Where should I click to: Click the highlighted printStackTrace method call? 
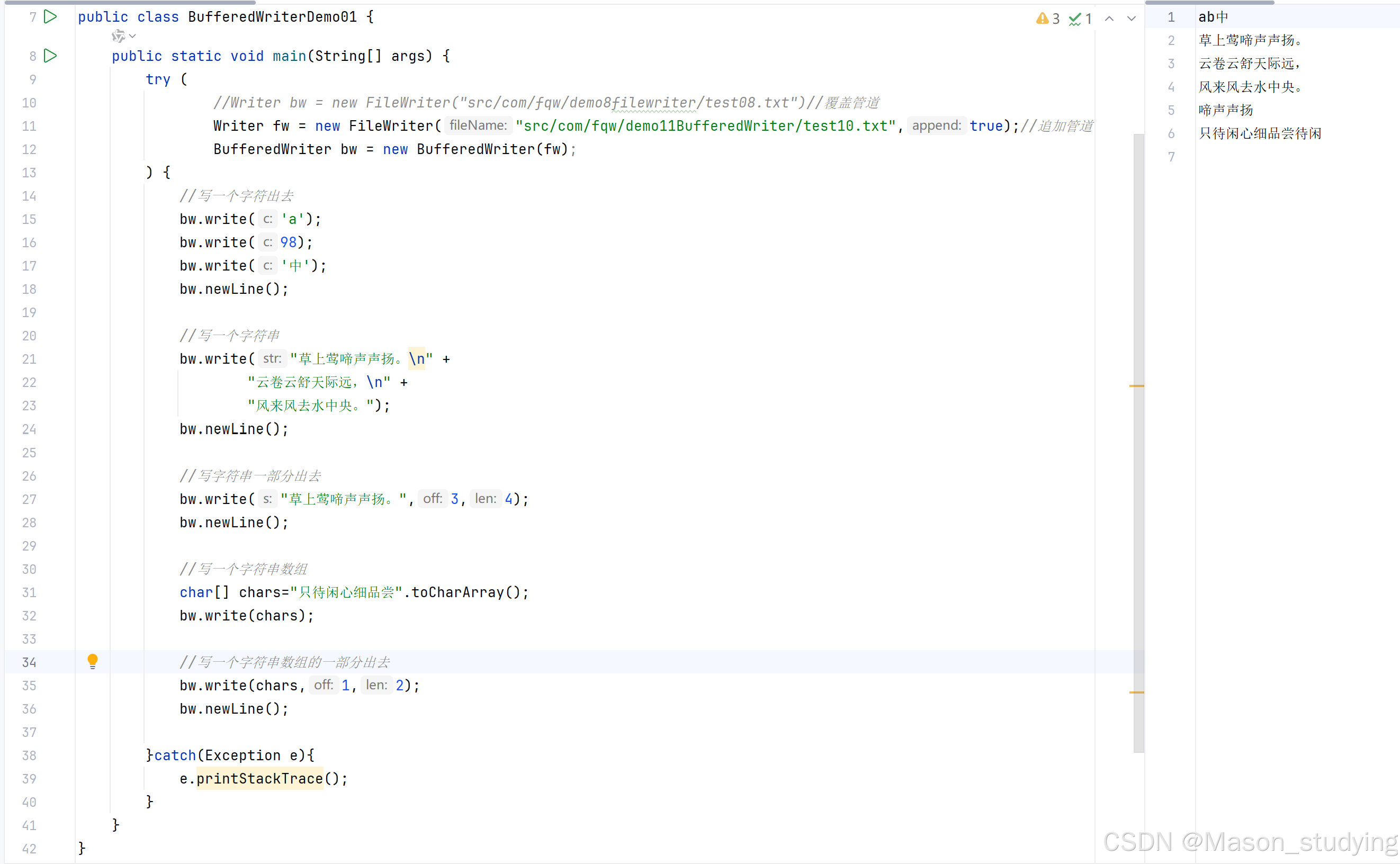click(259, 779)
